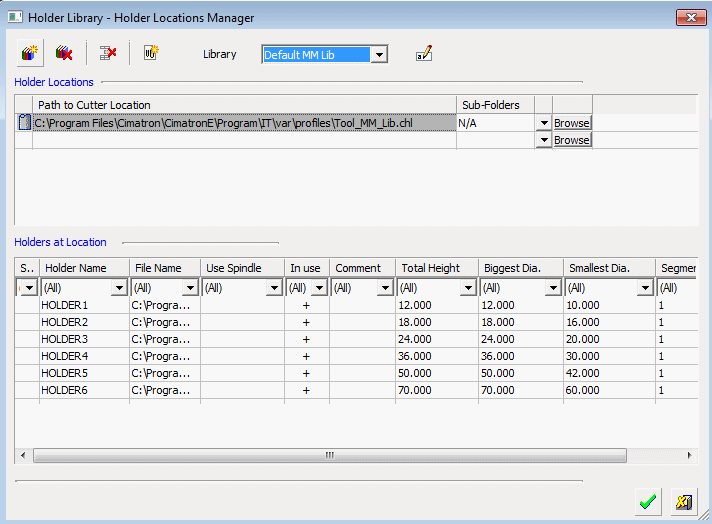
Task: Open the Total Height filter dropdown
Action: coord(469,288)
